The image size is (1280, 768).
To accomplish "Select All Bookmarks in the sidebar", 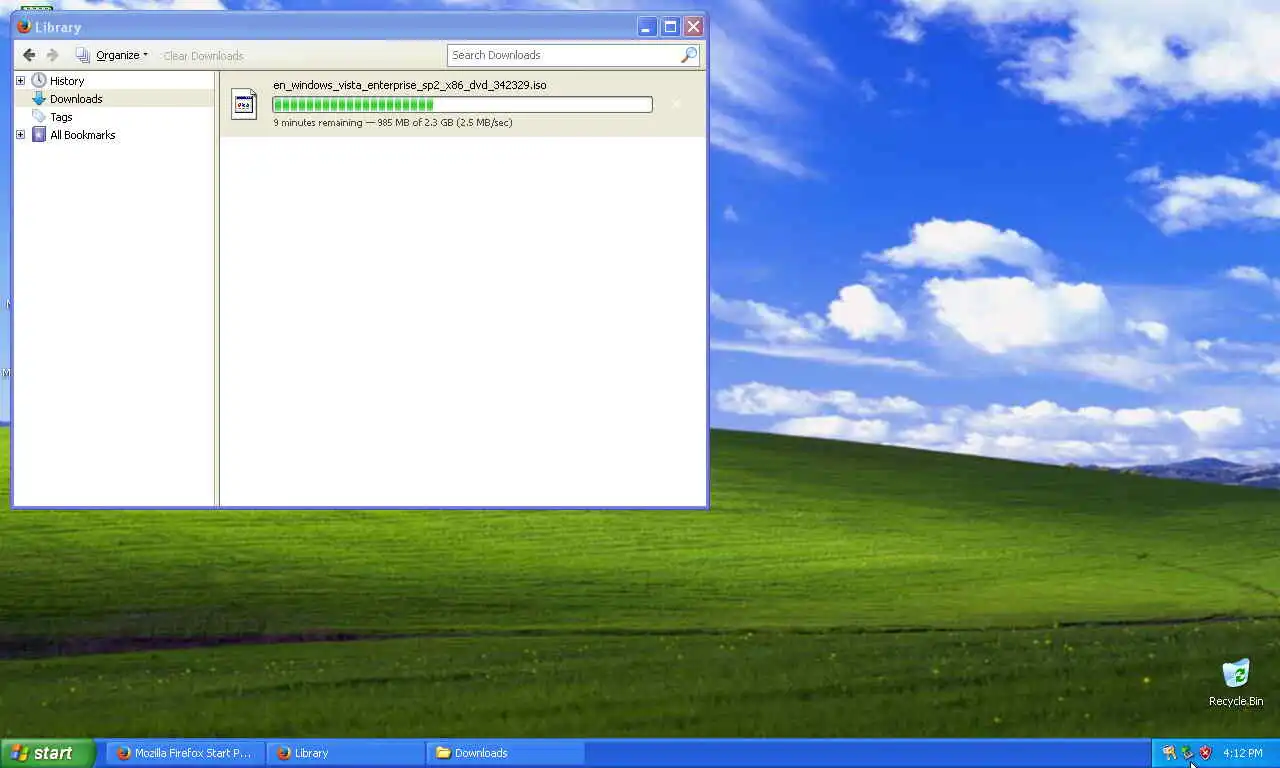I will point(83,135).
